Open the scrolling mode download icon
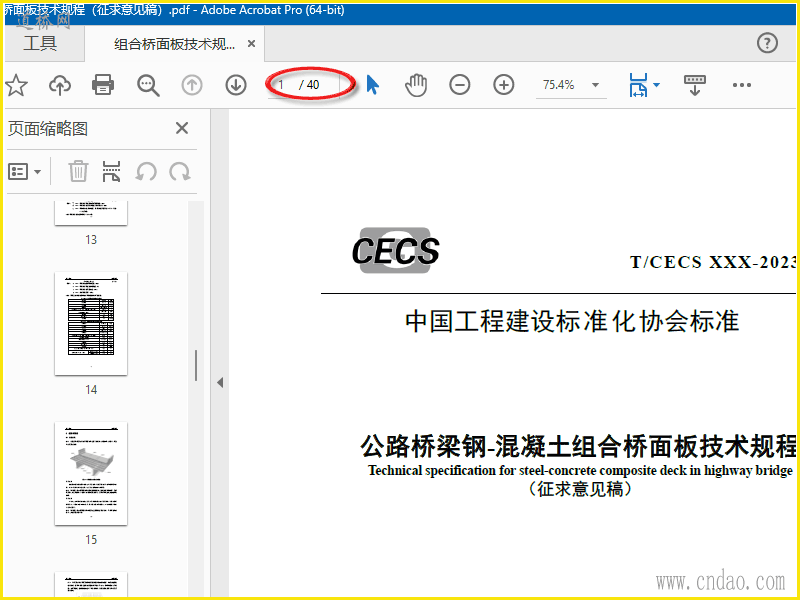The width and height of the screenshot is (800, 600). pyautogui.click(x=694, y=85)
